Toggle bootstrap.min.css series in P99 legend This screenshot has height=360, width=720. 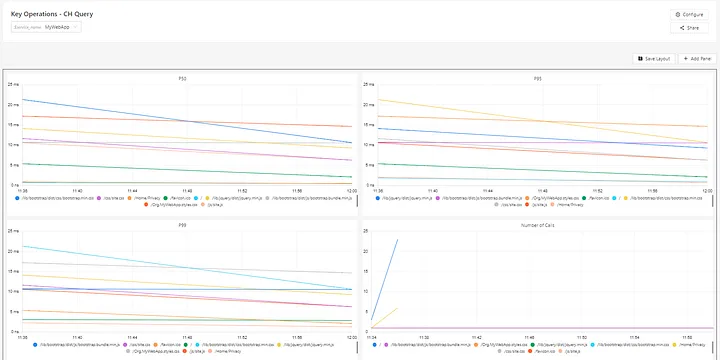point(234,344)
